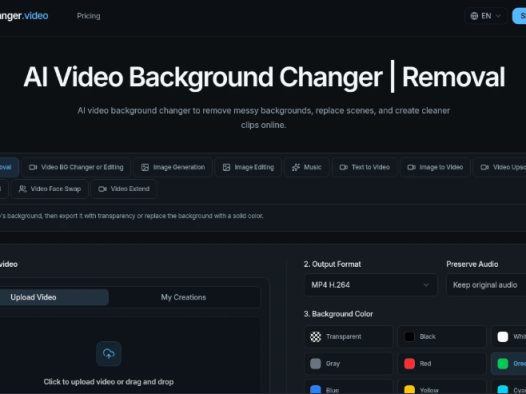The height and width of the screenshot is (394, 526).
Task: Click the globe language icon
Action: click(474, 16)
